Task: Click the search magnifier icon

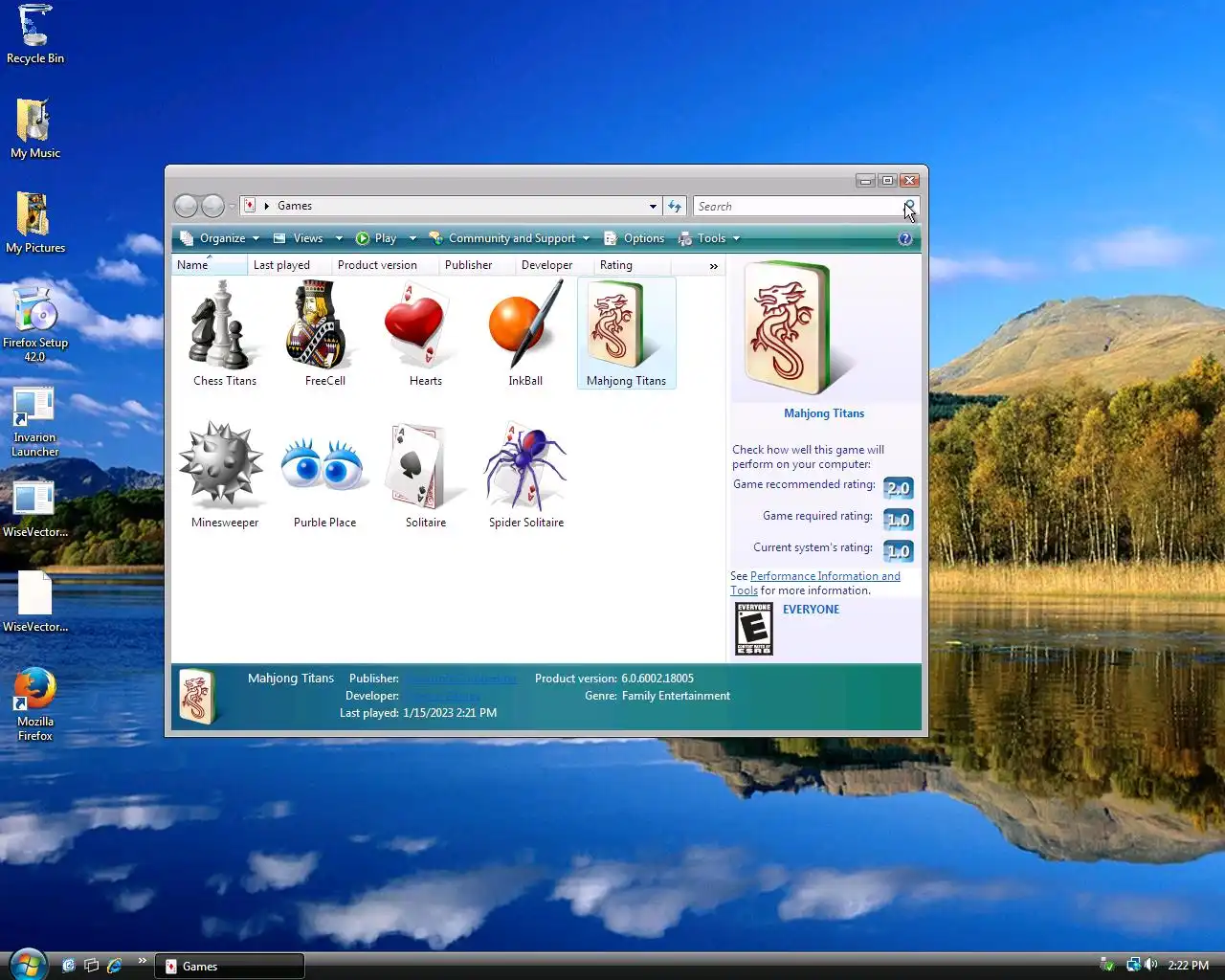Action: pos(909,206)
